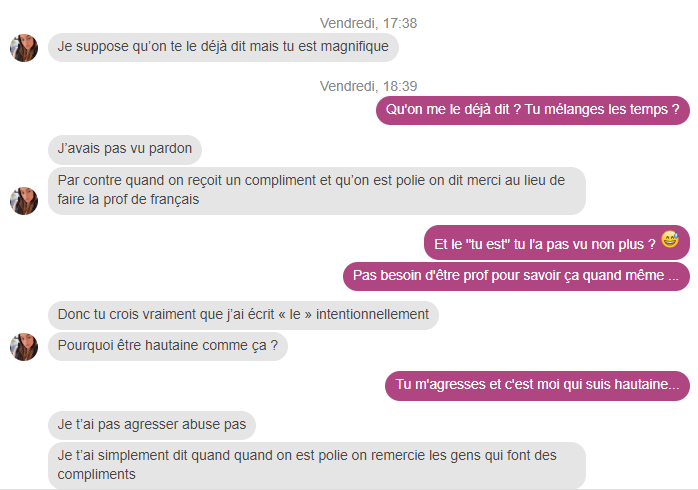Select the 'Je t'ai pas agresser abuse pas' bubble
Viewport: 698px width, 490px height.
coord(152,425)
